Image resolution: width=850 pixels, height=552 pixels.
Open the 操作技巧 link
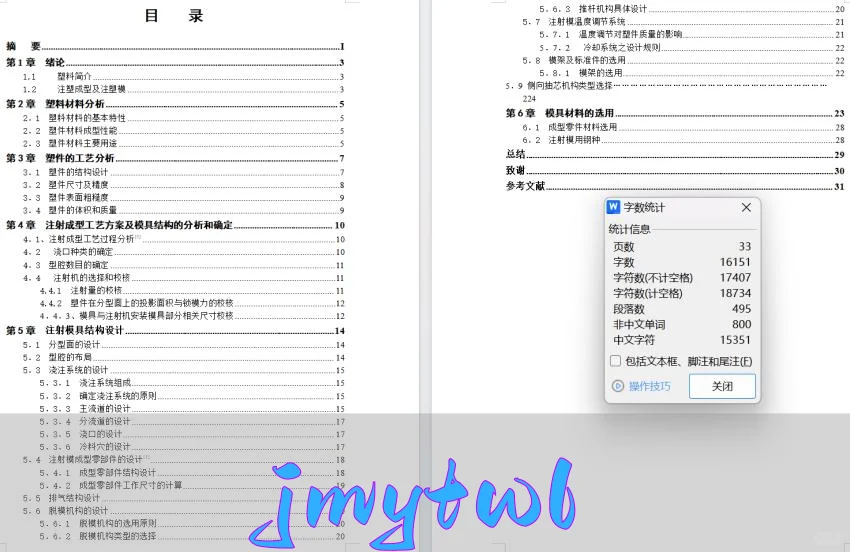tap(649, 386)
